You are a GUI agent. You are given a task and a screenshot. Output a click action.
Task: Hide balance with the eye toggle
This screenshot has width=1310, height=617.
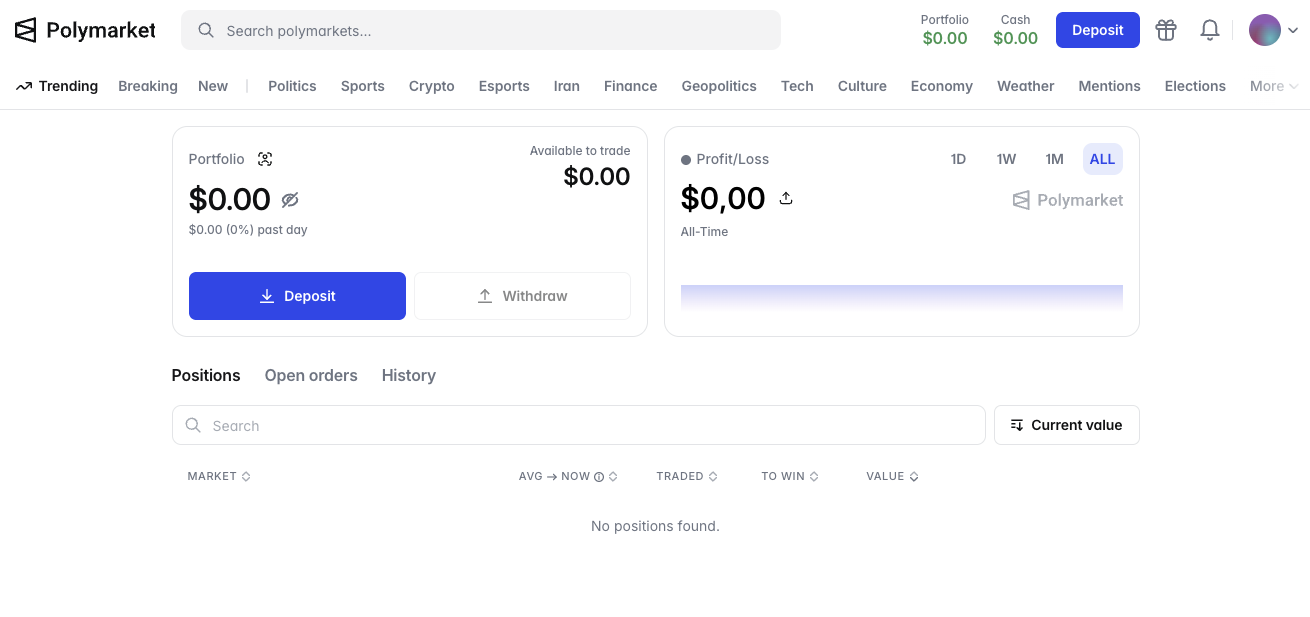[290, 200]
